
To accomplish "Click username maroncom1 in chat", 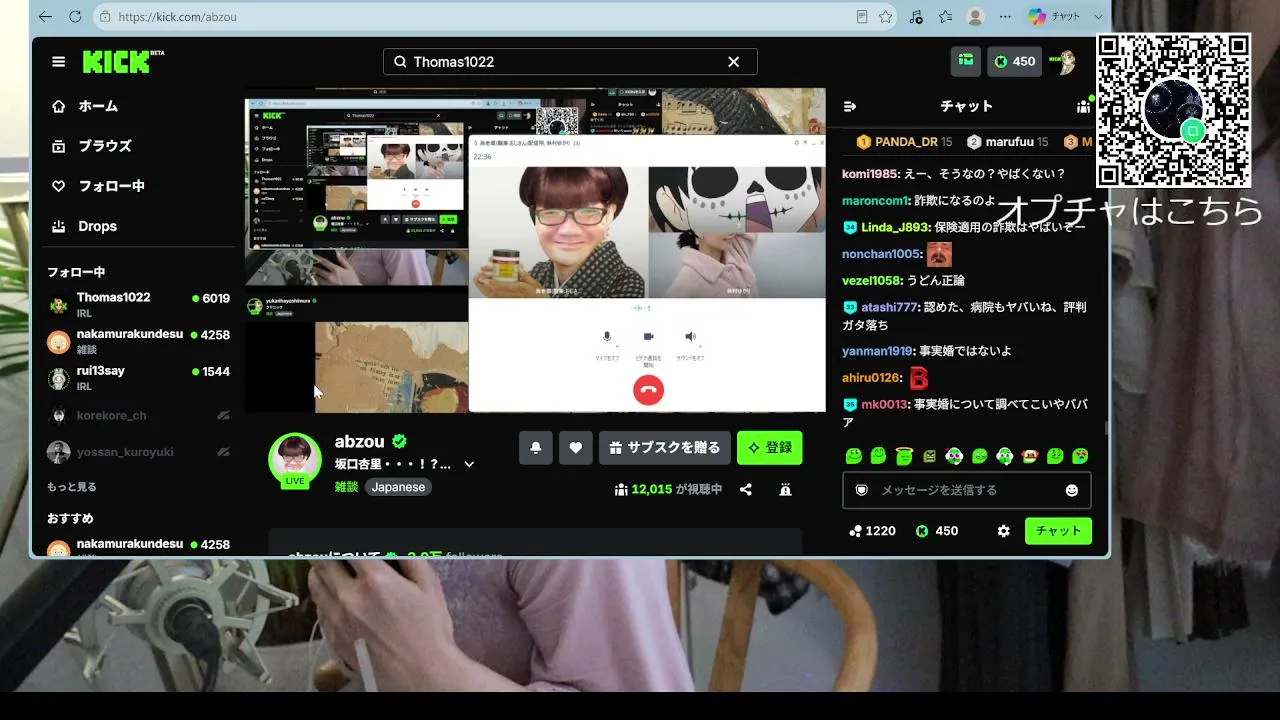I will (874, 200).
